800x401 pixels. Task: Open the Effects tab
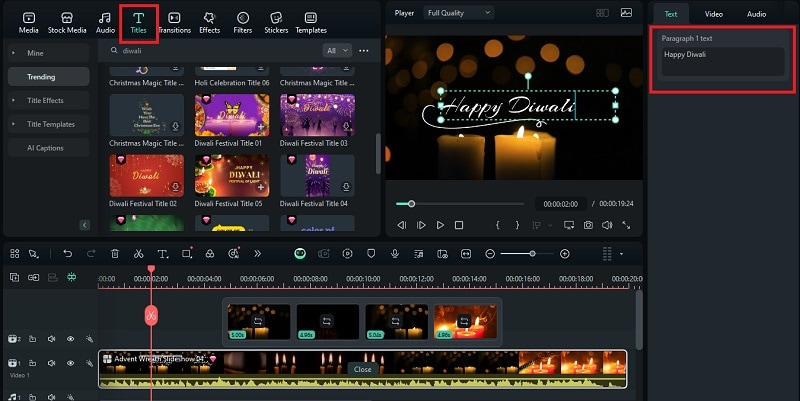pos(209,23)
